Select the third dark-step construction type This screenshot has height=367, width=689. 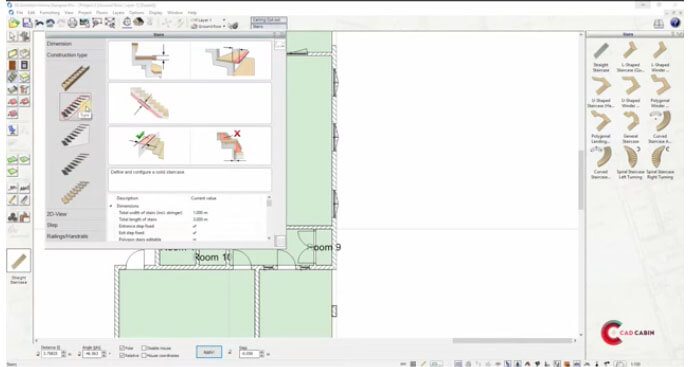[x=75, y=135]
